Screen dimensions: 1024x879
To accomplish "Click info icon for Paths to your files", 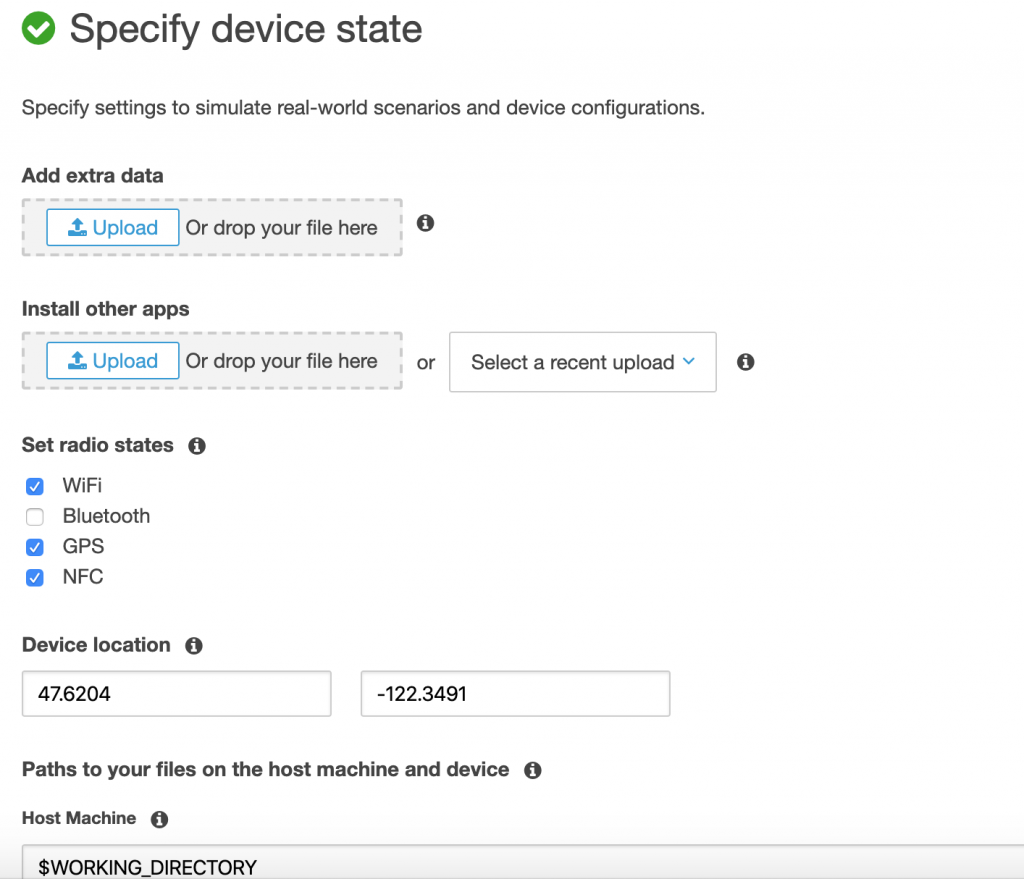I will [533, 770].
